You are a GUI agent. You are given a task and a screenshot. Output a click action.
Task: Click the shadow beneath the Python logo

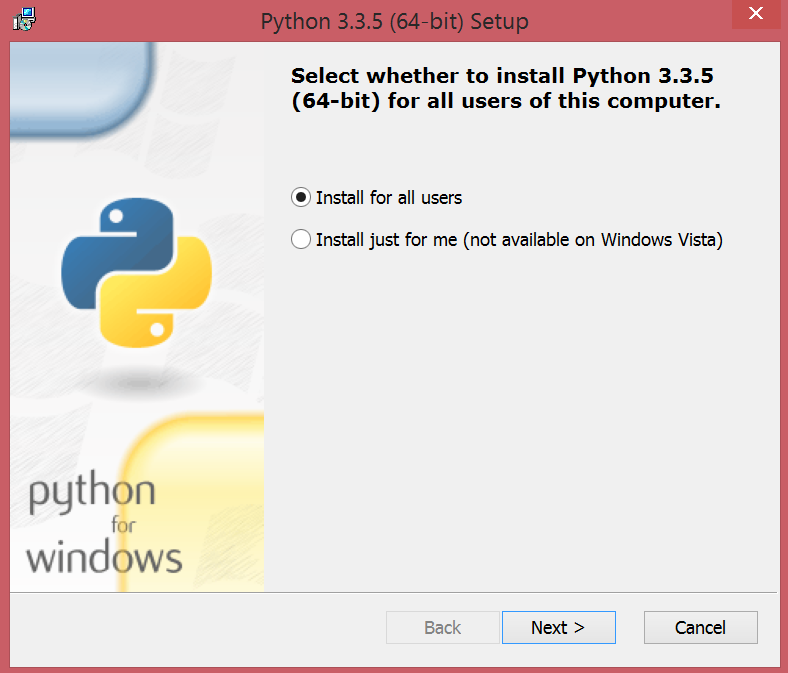pyautogui.click(x=136, y=380)
